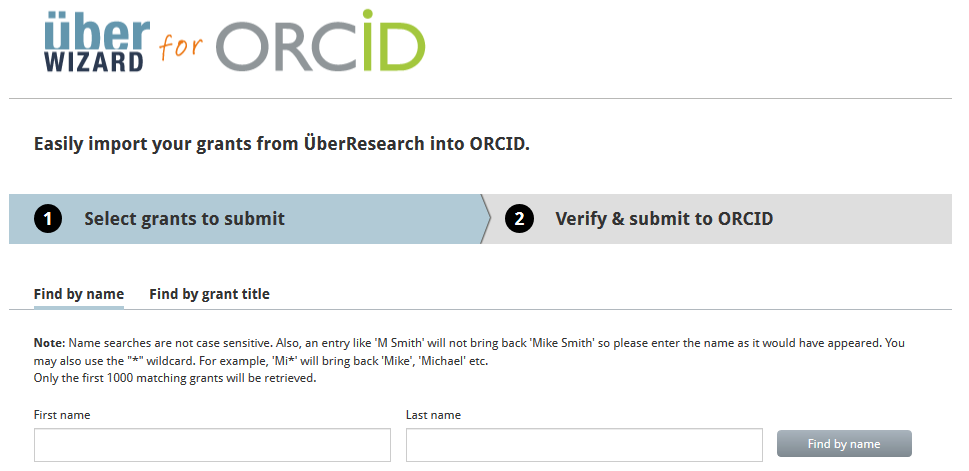Click the step 1 number circle
Screen dimensions: 969x471
pos(48,219)
